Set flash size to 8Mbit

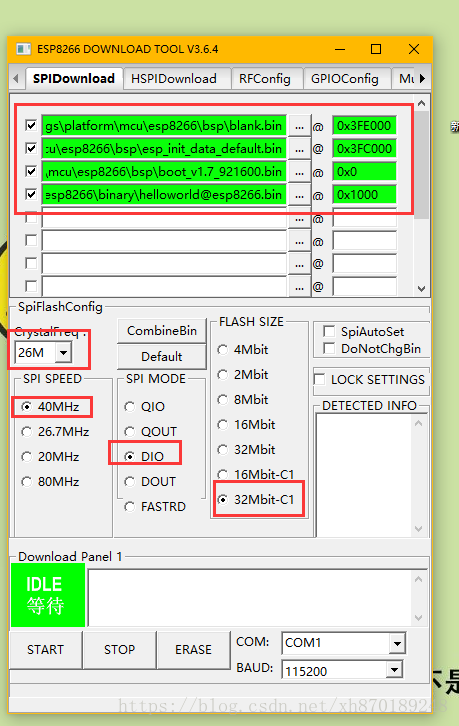(x=223, y=400)
